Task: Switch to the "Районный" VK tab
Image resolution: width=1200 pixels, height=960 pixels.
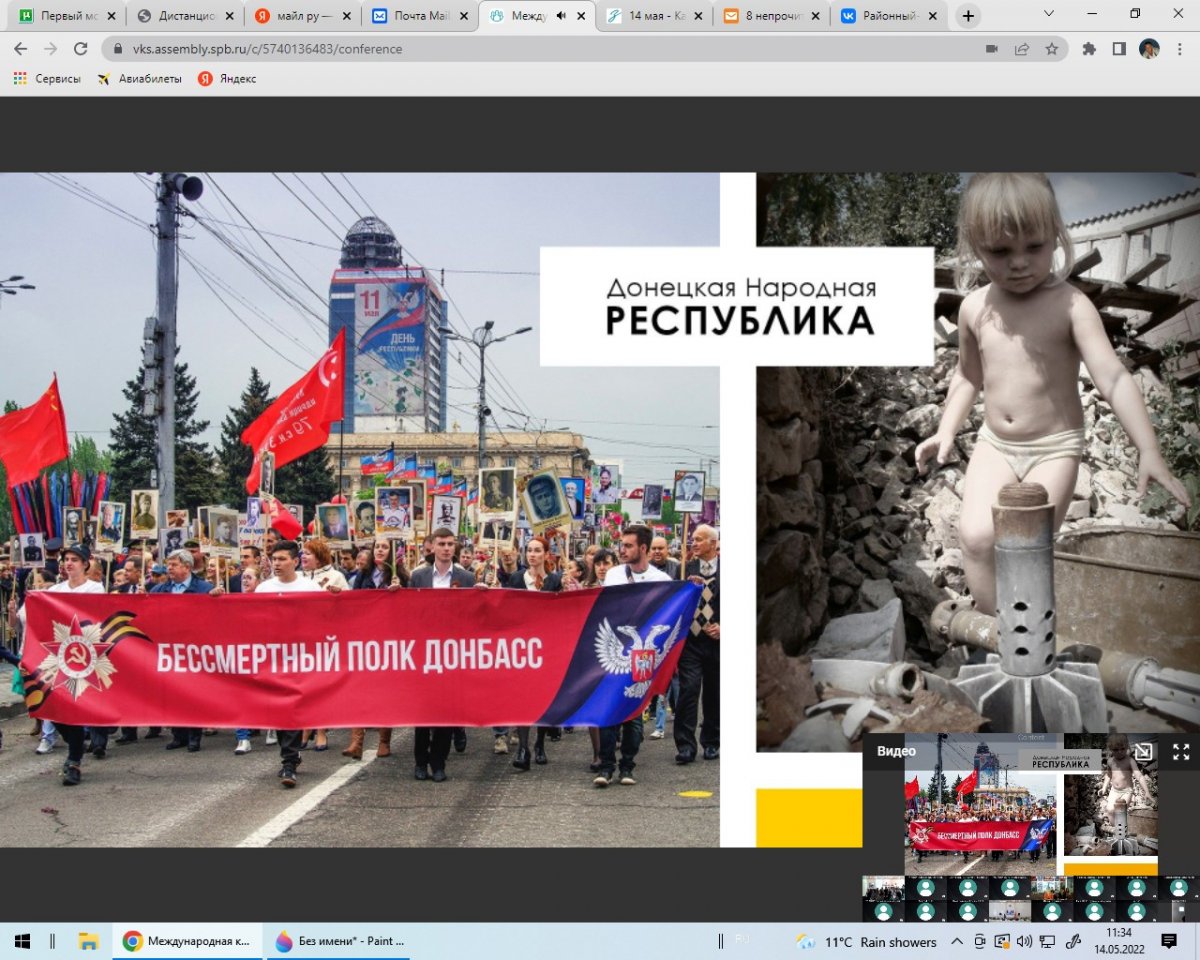Action: pyautogui.click(x=890, y=16)
